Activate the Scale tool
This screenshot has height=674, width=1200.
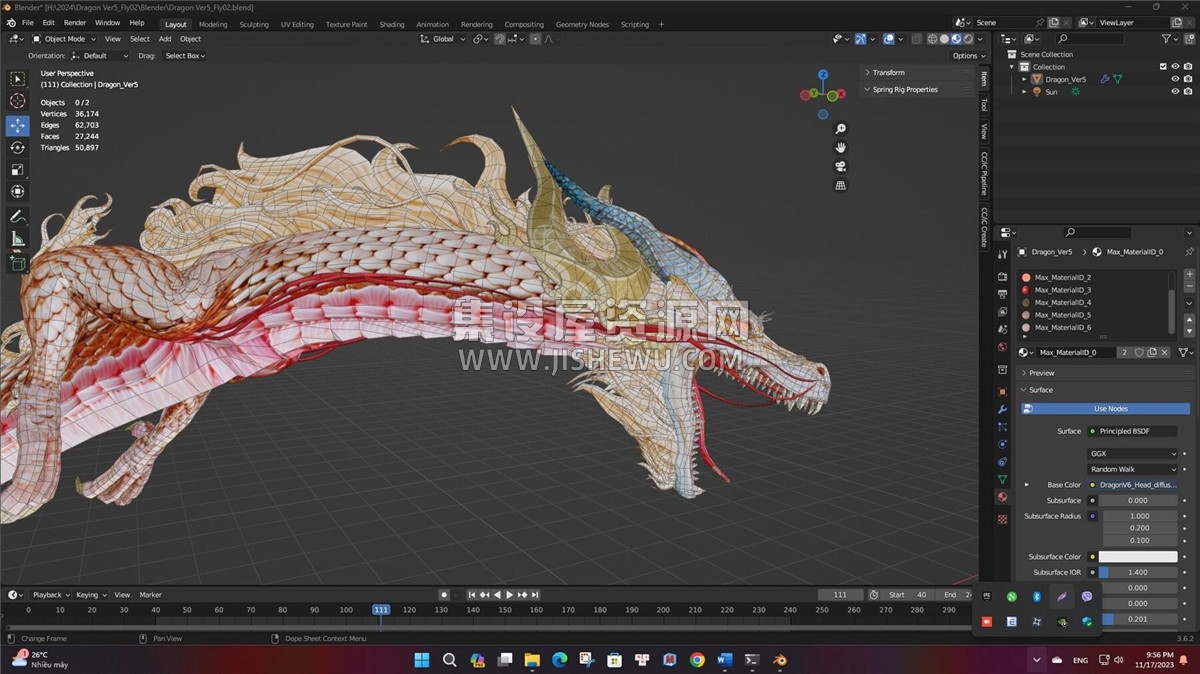click(x=18, y=170)
